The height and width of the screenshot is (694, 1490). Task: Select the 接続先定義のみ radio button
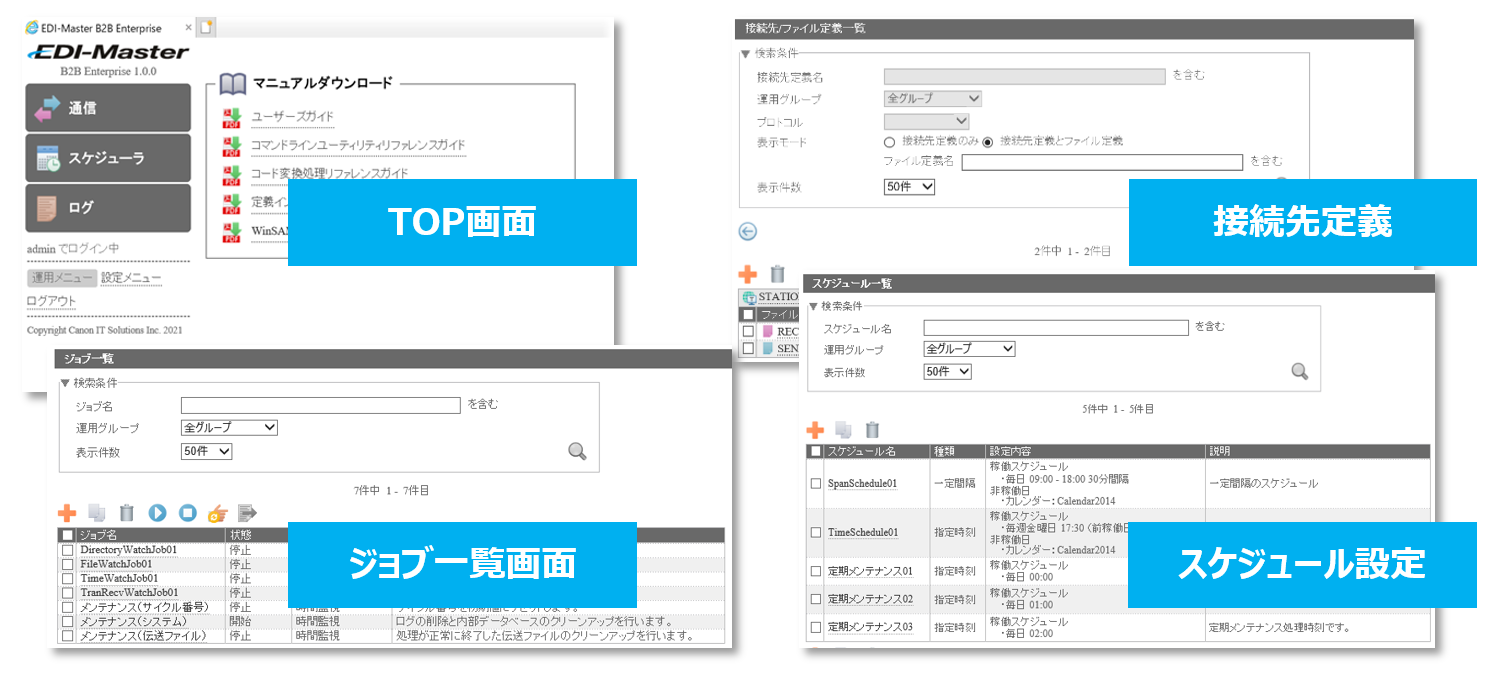[x=889, y=142]
